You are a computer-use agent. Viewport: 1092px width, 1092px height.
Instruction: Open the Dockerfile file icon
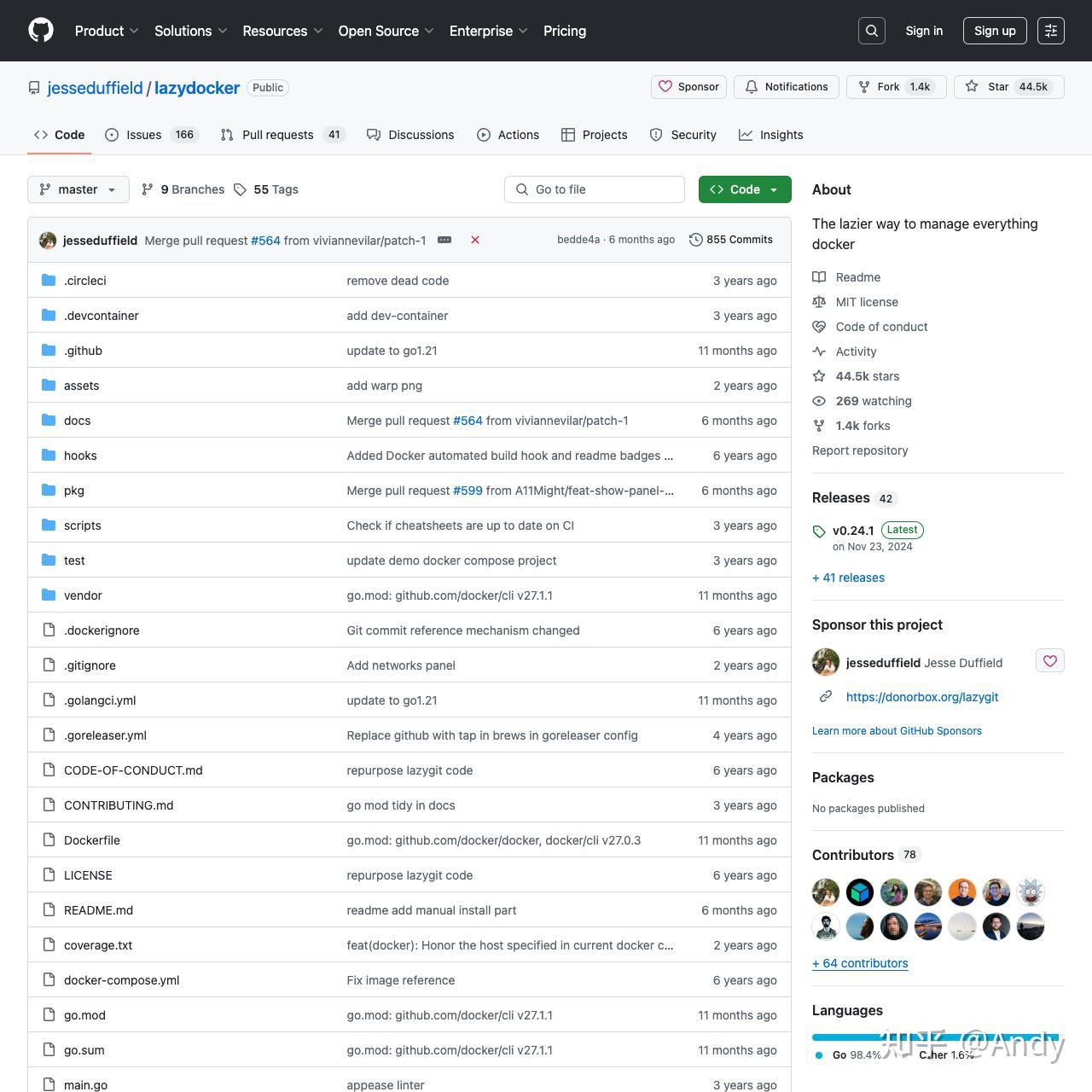49,840
